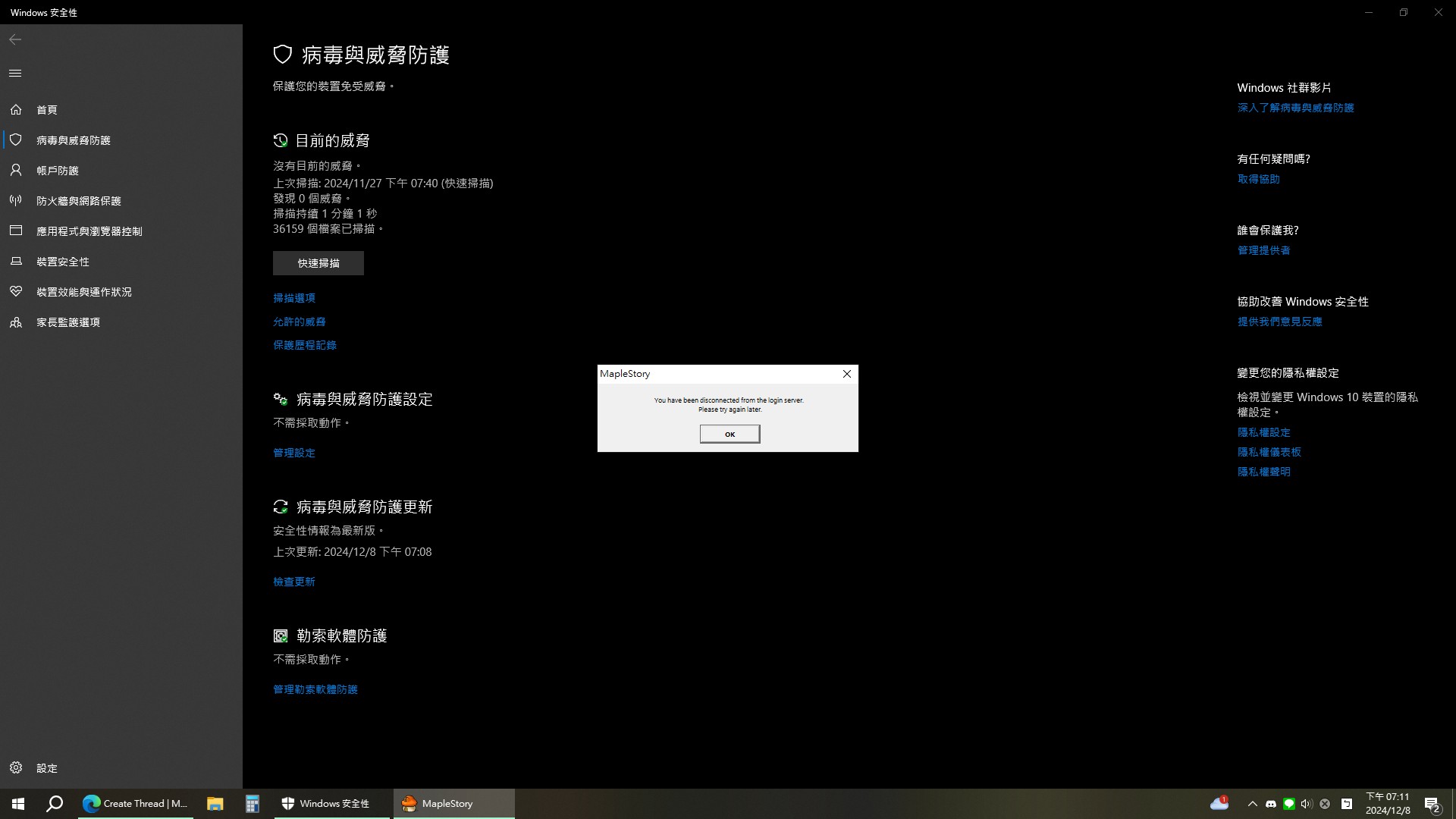Click the home icon in the sidebar
Viewport: 1456px width, 819px height.
(16, 110)
